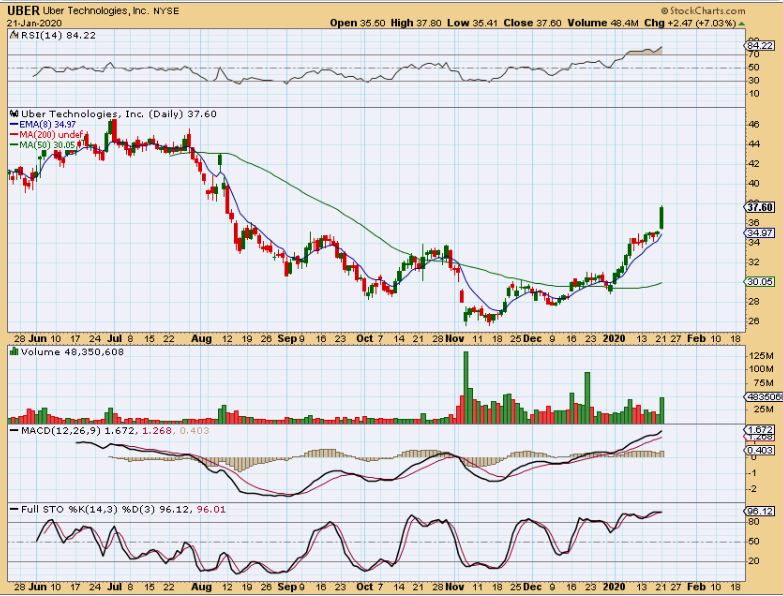Click the 100M level on the volume axis

coord(761,369)
